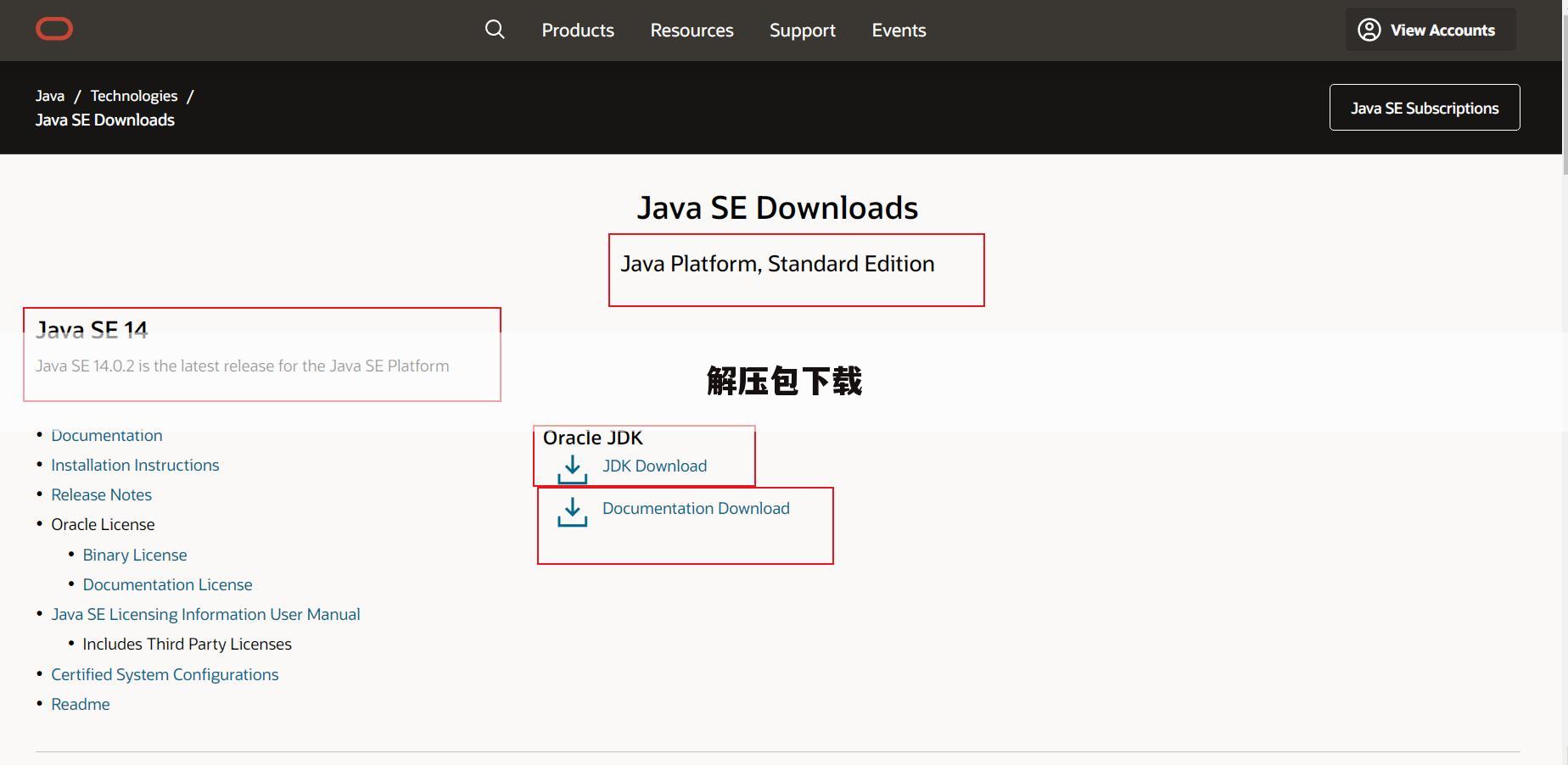Click 'Includes Third Party Licenses' text
1568x765 pixels.
[x=187, y=644]
